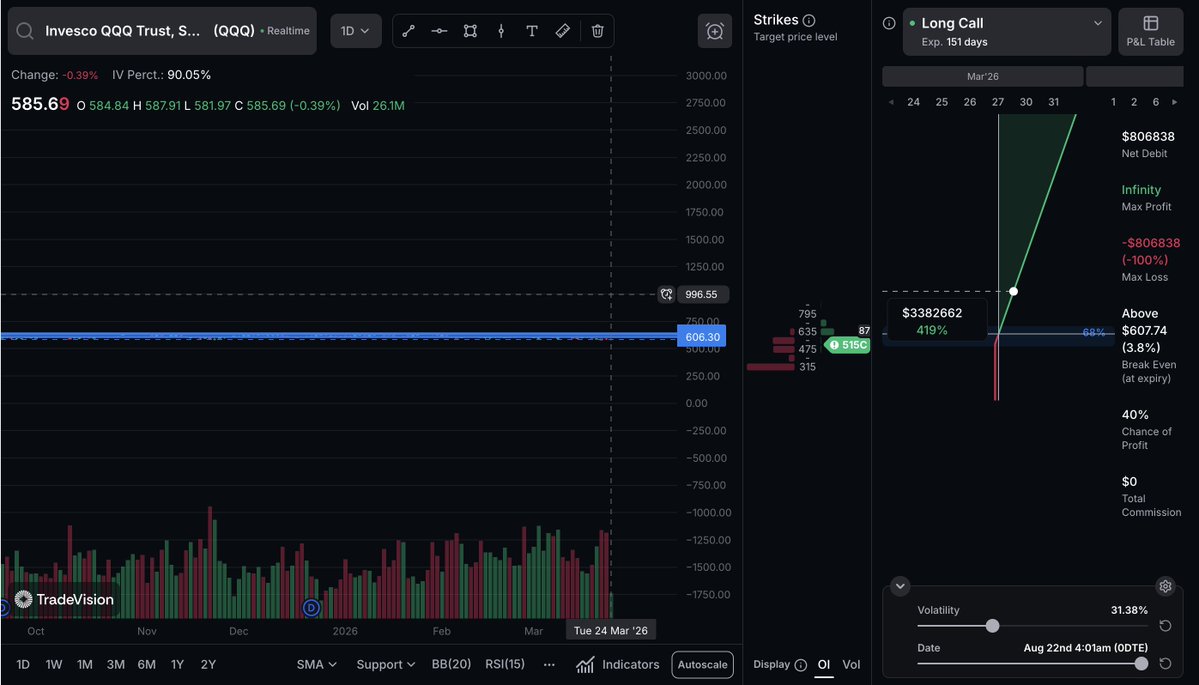The image size is (1199, 685).
Task: Select the rectangle shape drawing tool
Action: point(470,31)
